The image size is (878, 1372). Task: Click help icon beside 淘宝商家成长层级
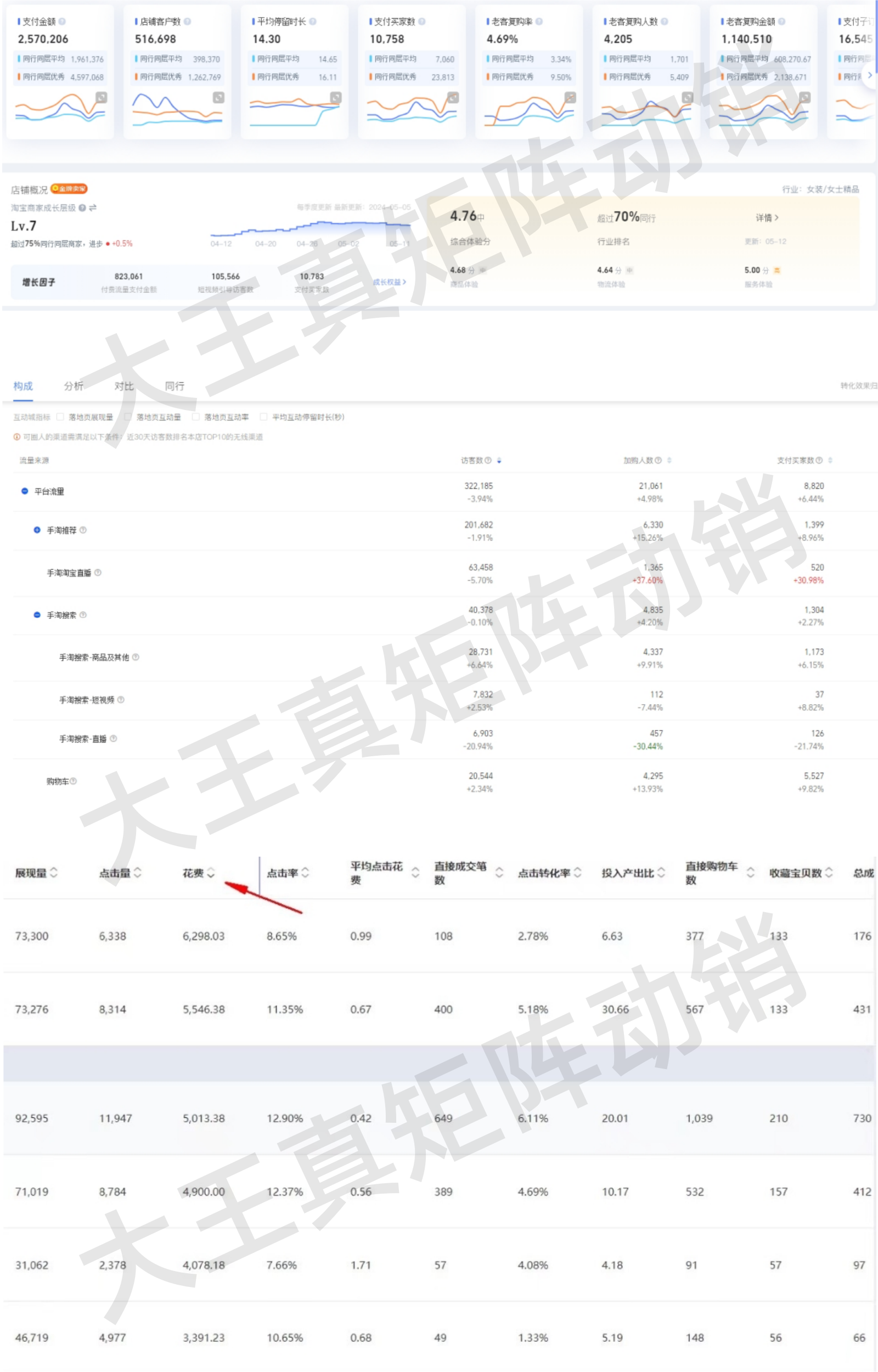(83, 207)
